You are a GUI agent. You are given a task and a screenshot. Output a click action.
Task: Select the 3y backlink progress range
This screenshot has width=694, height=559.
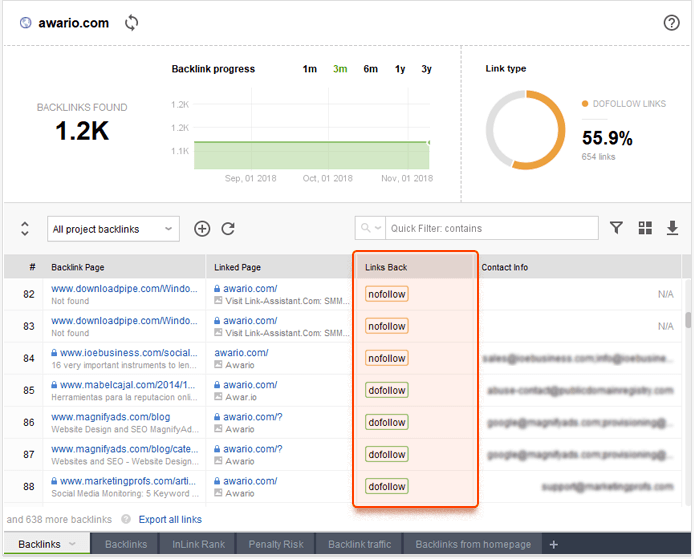point(426,69)
